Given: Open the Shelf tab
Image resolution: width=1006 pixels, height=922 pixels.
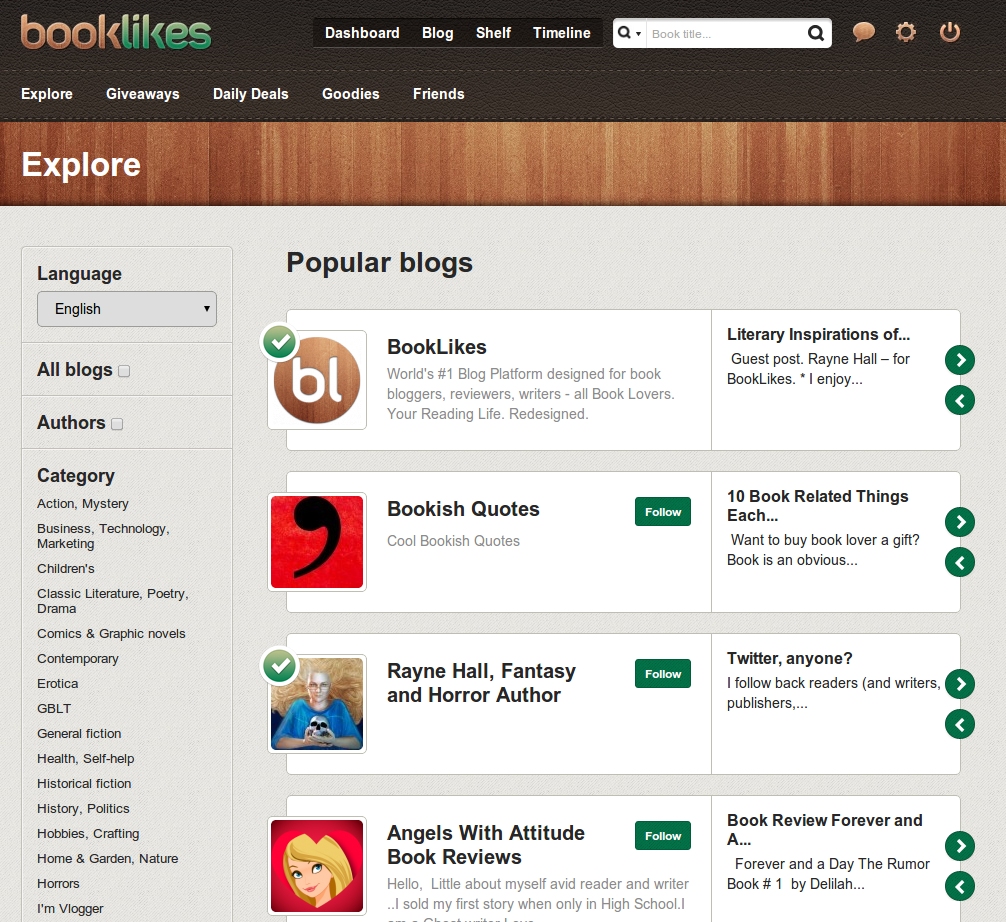Looking at the screenshot, I should click(493, 33).
